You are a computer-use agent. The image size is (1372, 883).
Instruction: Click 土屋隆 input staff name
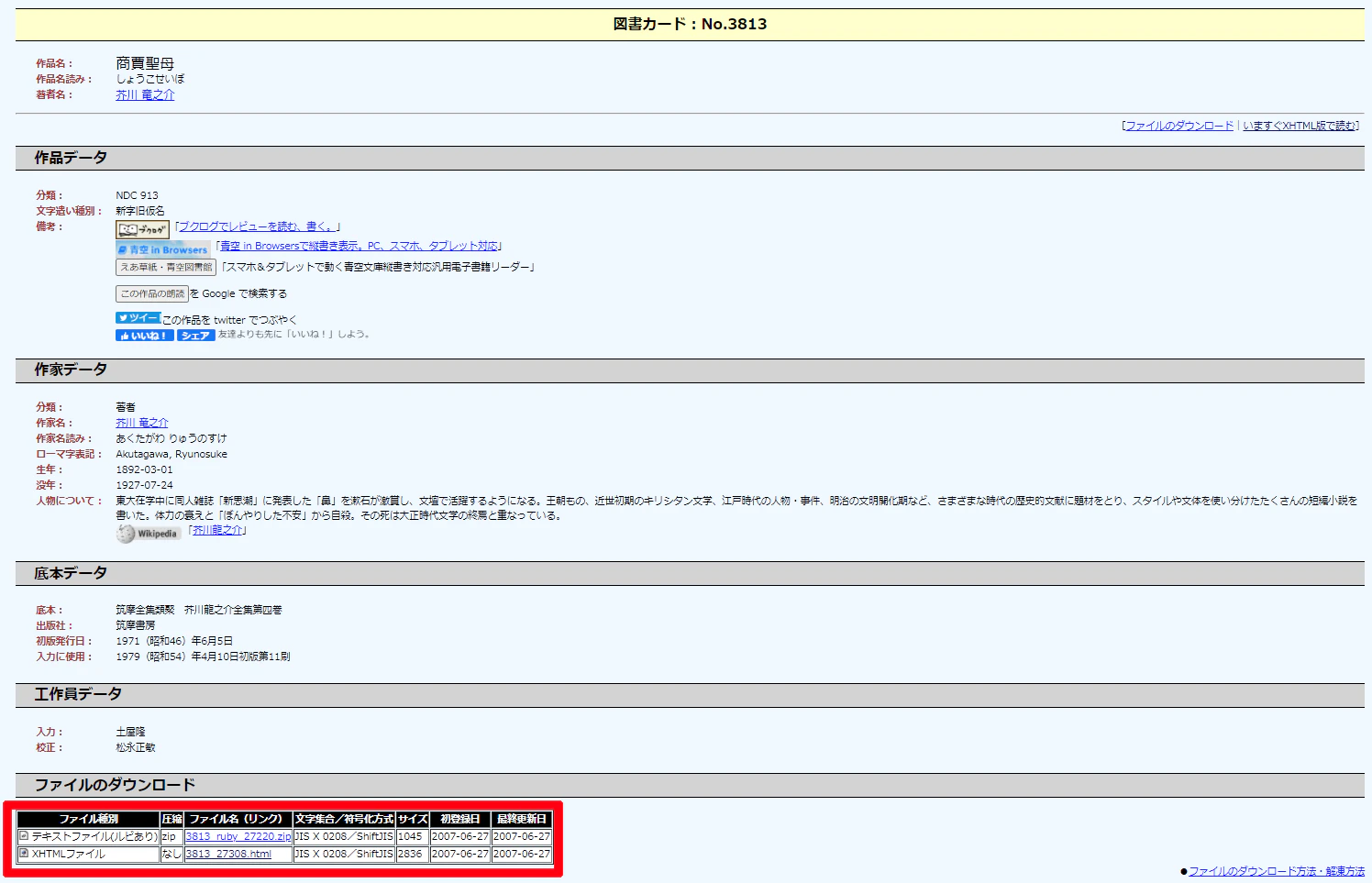tap(130, 732)
